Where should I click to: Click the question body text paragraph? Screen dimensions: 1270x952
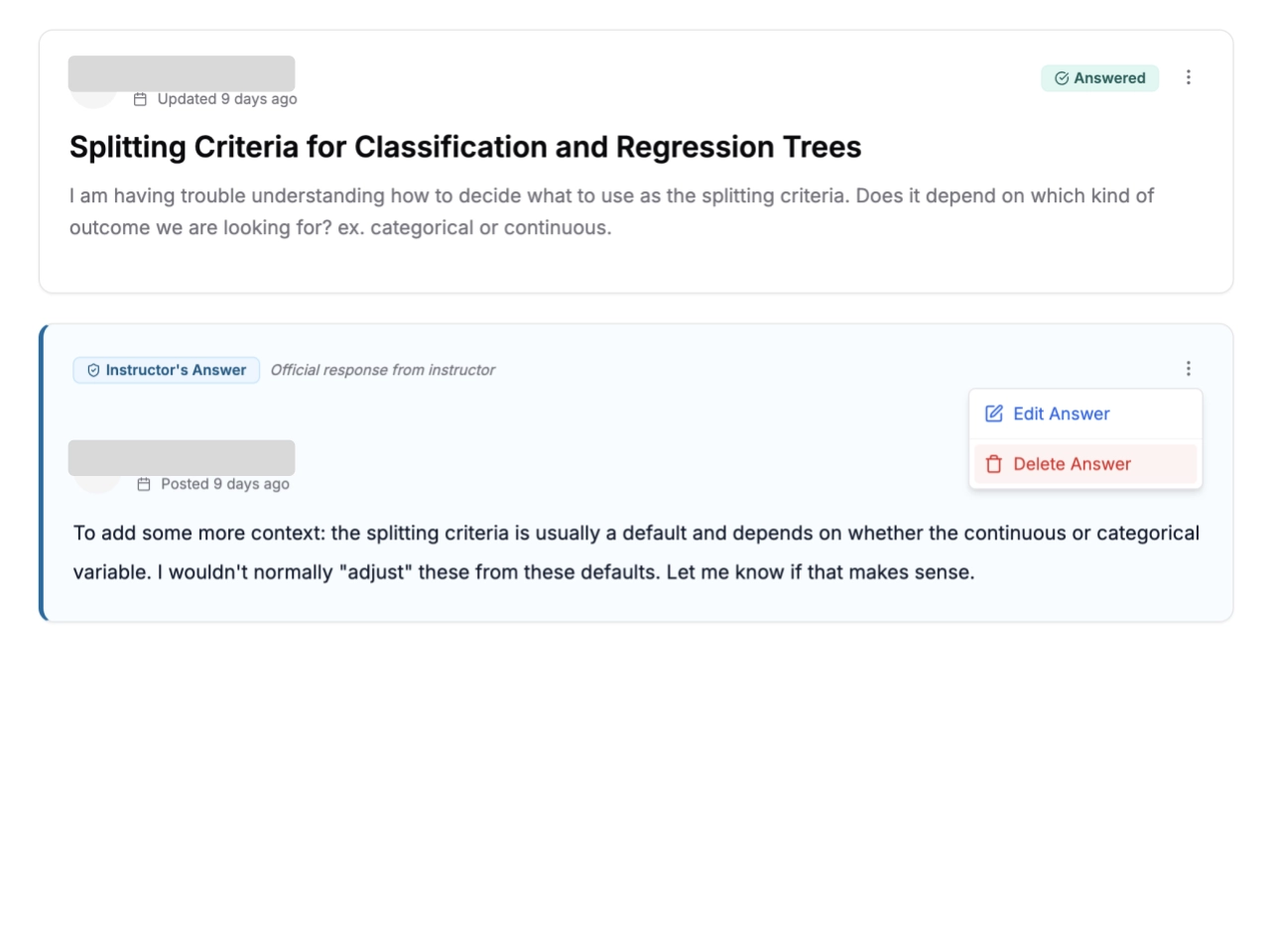click(611, 211)
